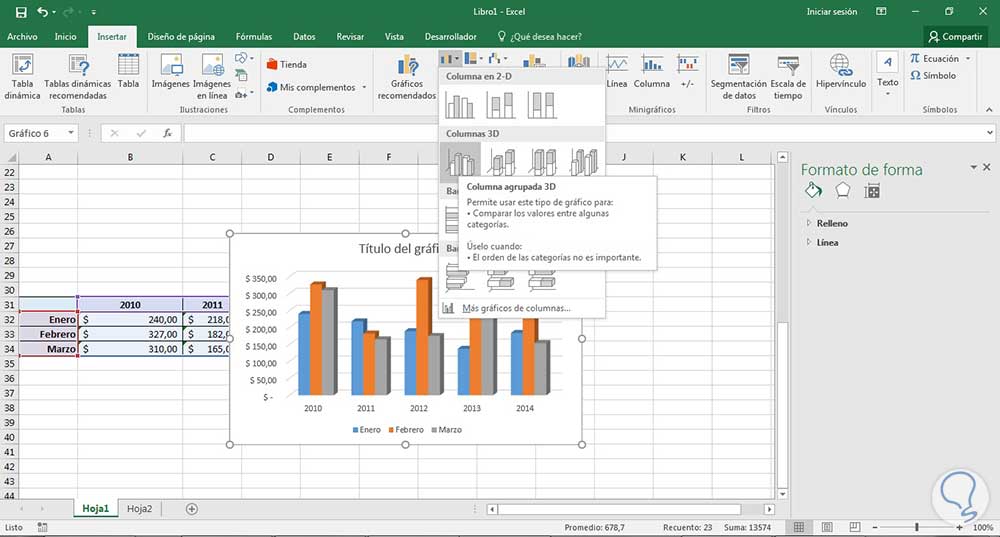This screenshot has width=1000, height=537.
Task: Switch to the Fórmulas tab
Action: tap(254, 36)
